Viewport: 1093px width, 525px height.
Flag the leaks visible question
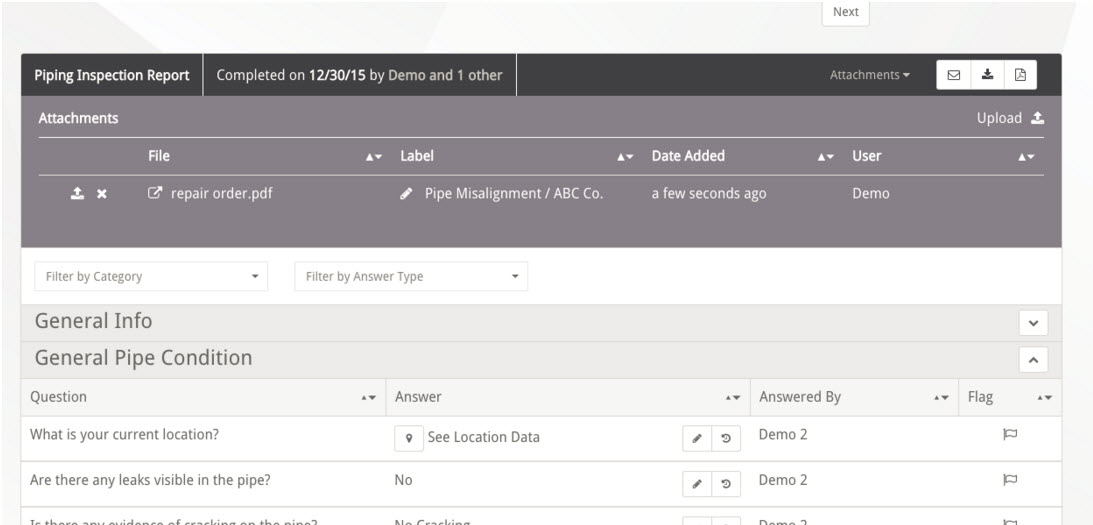1010,480
